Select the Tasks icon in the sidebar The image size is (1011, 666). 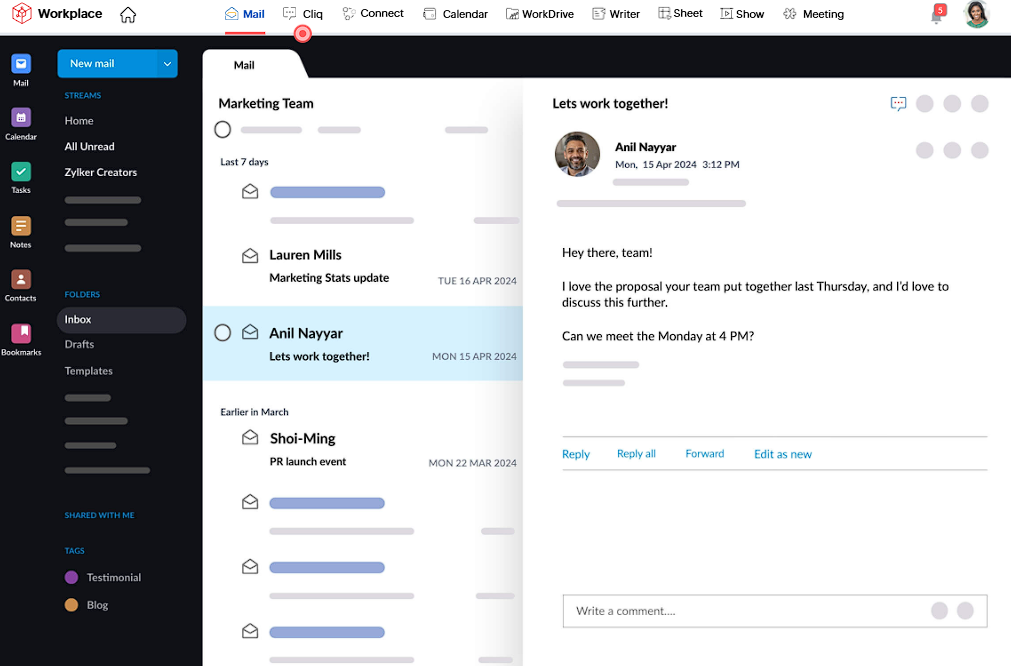click(x=20, y=173)
